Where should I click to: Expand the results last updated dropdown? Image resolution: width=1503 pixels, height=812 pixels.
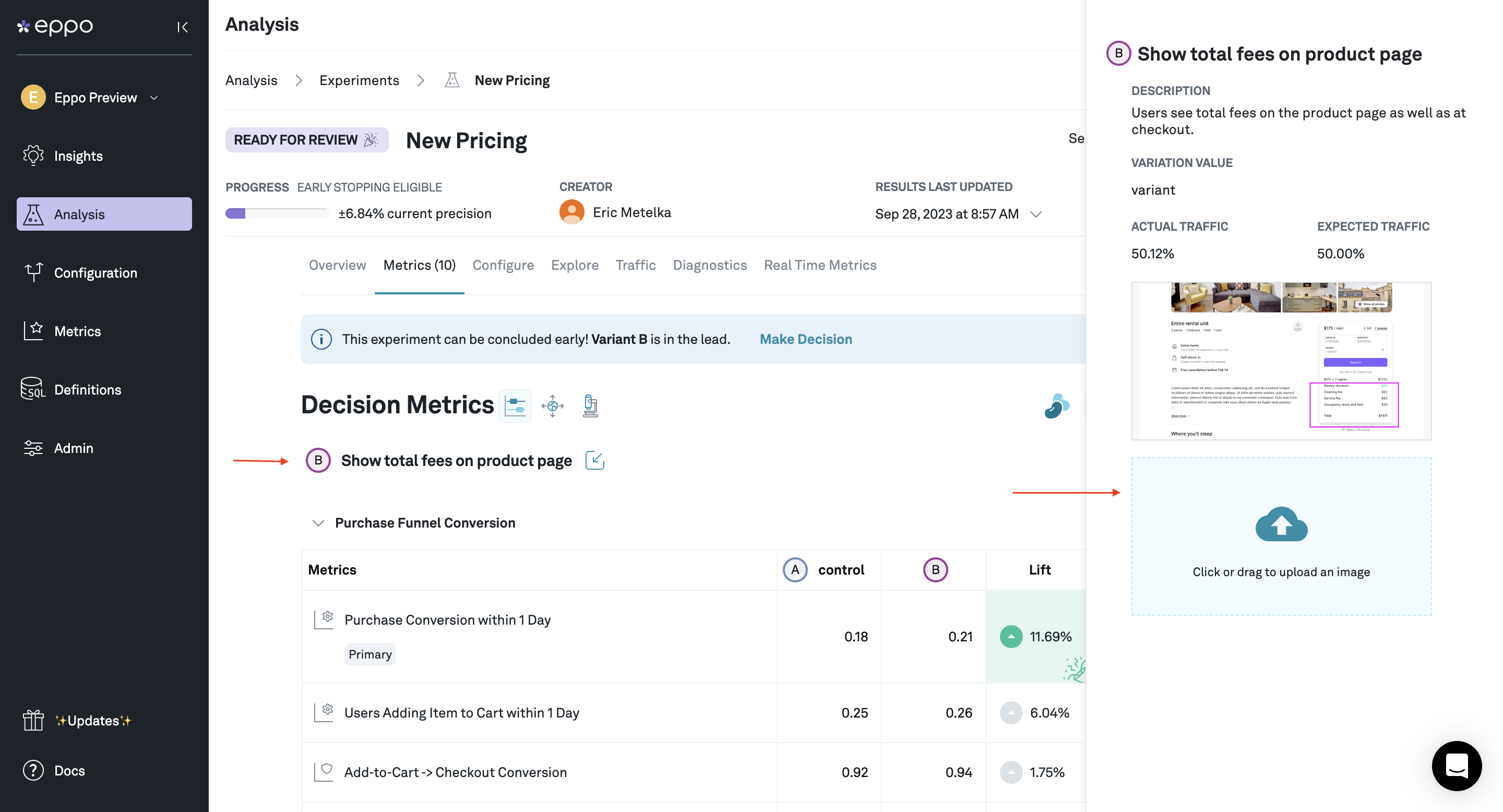pos(1035,214)
